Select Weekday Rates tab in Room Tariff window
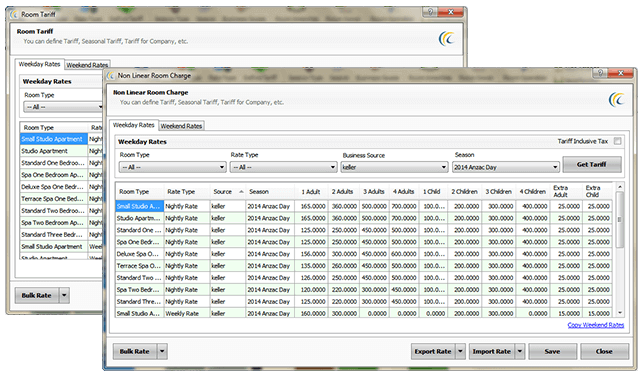The height and width of the screenshot is (377, 644). (x=39, y=64)
